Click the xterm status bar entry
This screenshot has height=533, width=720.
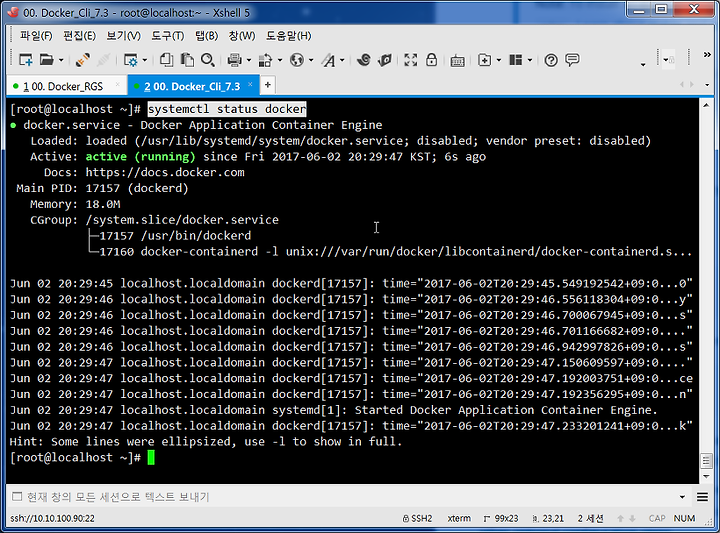click(459, 518)
